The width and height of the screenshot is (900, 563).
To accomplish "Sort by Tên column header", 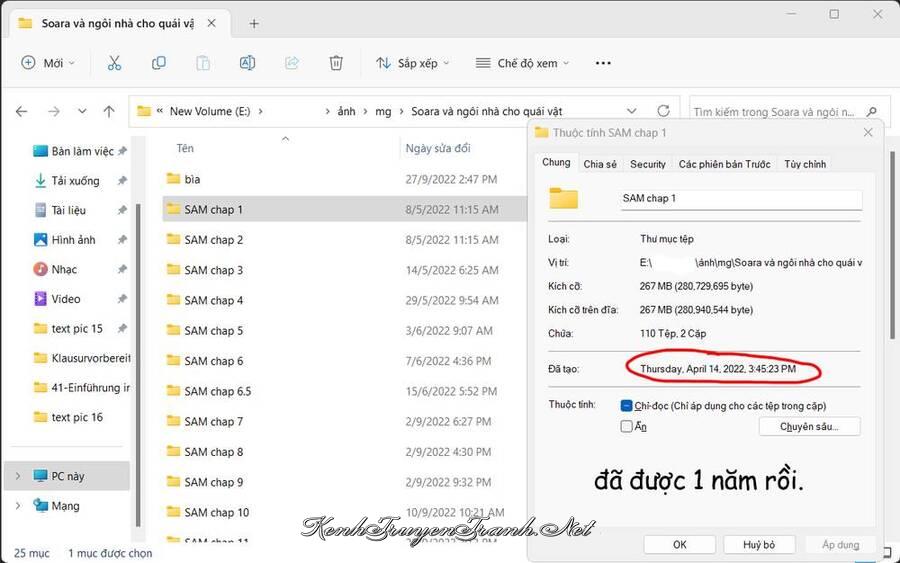I will point(185,149).
